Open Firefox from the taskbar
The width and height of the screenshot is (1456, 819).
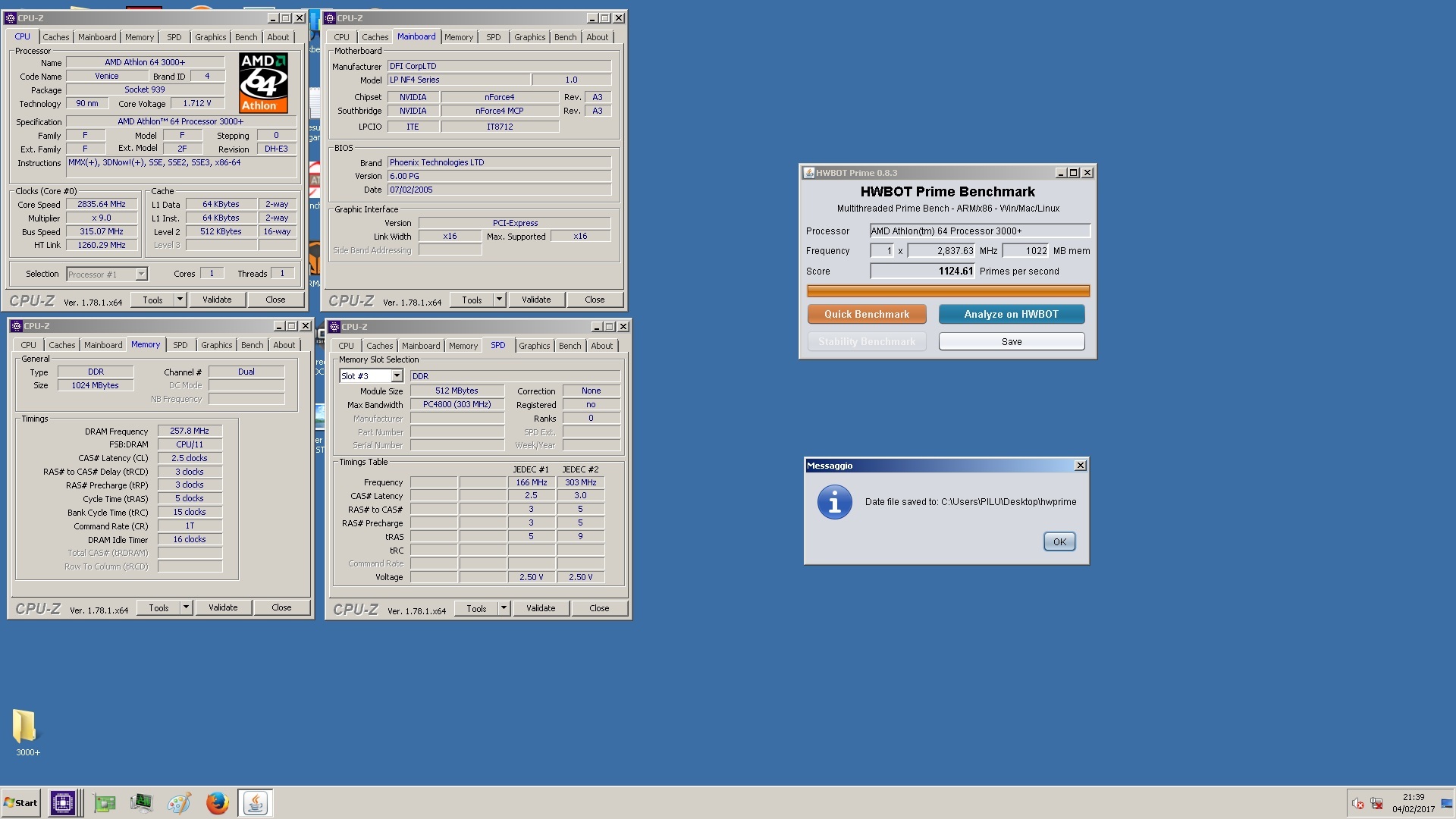pyautogui.click(x=217, y=802)
